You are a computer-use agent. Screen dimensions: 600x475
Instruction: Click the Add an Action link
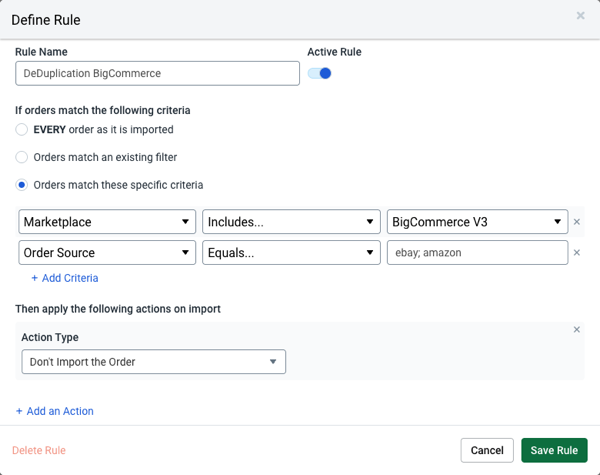pos(55,411)
